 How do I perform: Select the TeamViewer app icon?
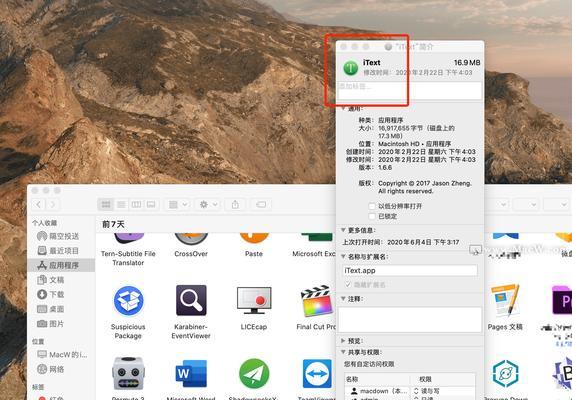(x=317, y=374)
